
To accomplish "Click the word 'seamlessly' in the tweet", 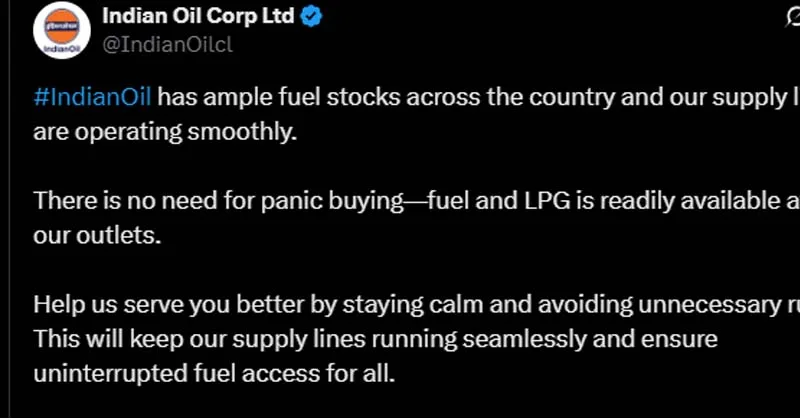I will point(524,340).
